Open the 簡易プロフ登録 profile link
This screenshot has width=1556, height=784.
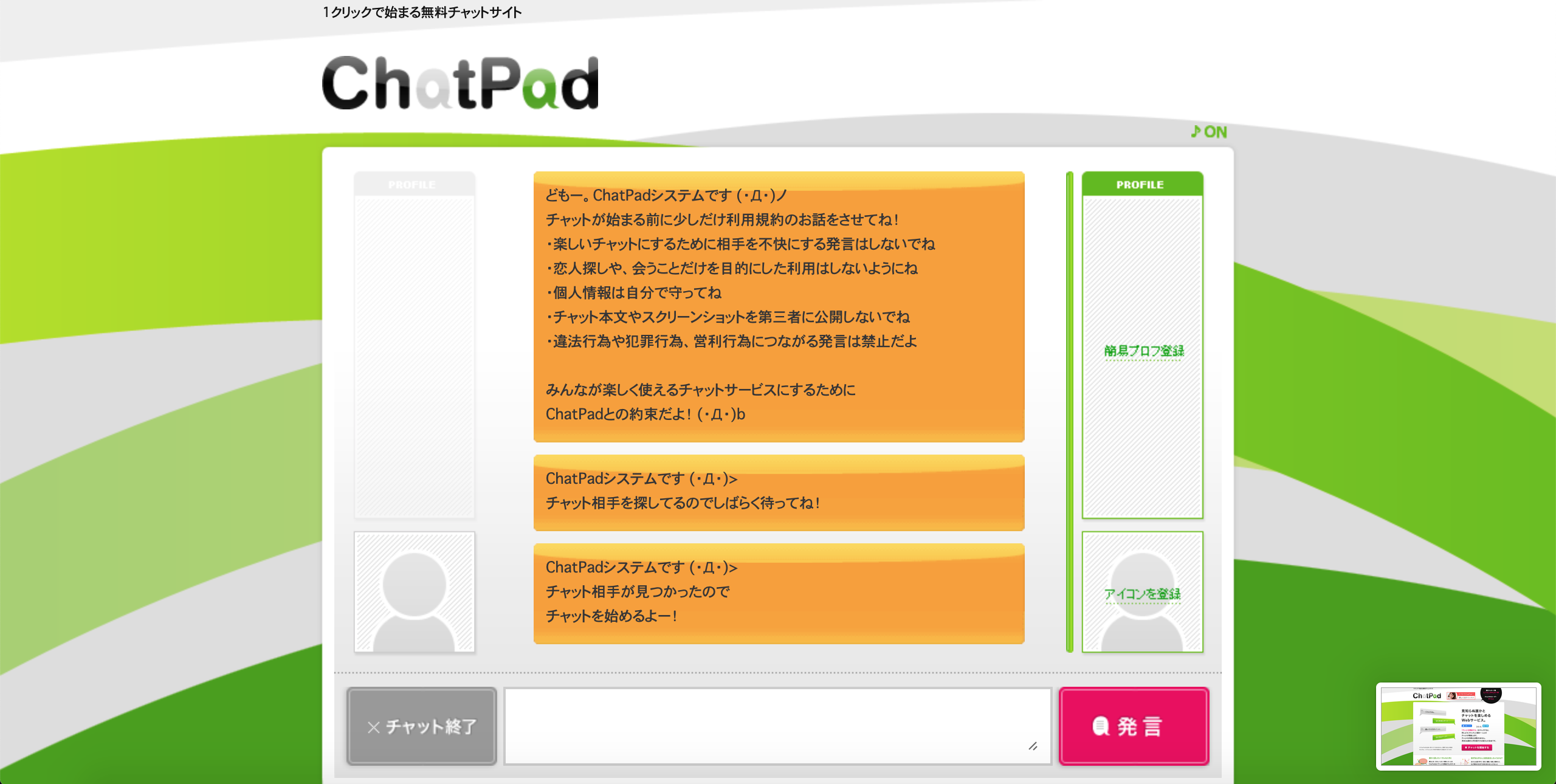pos(1143,351)
